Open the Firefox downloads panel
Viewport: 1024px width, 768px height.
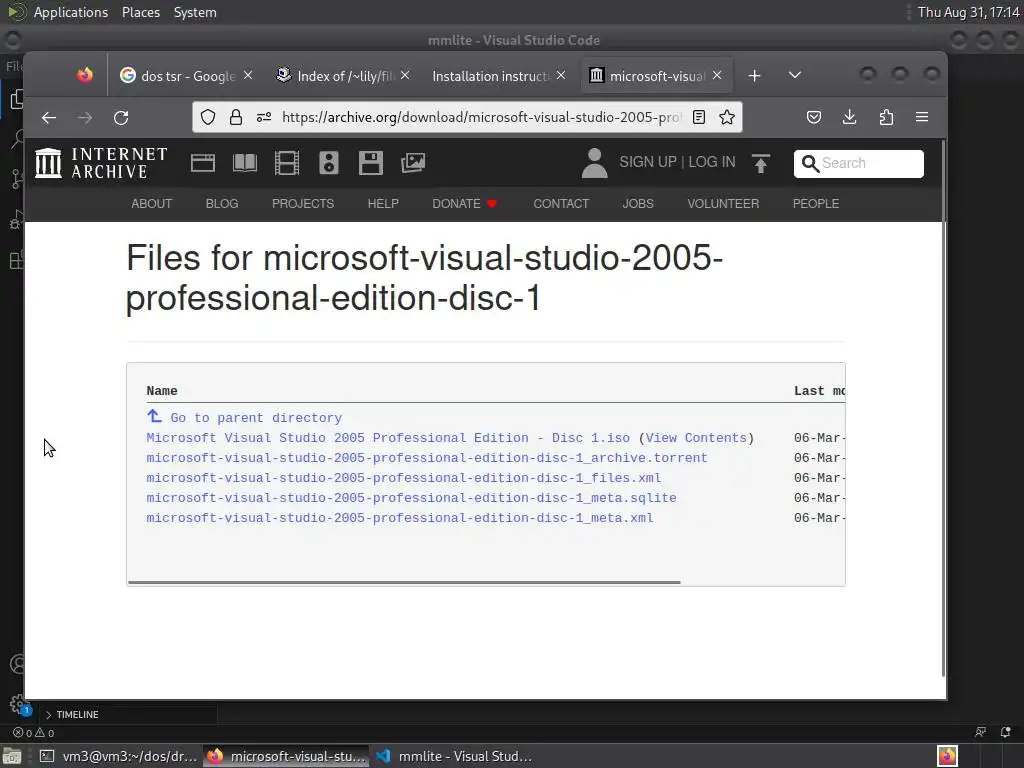[x=850, y=117]
